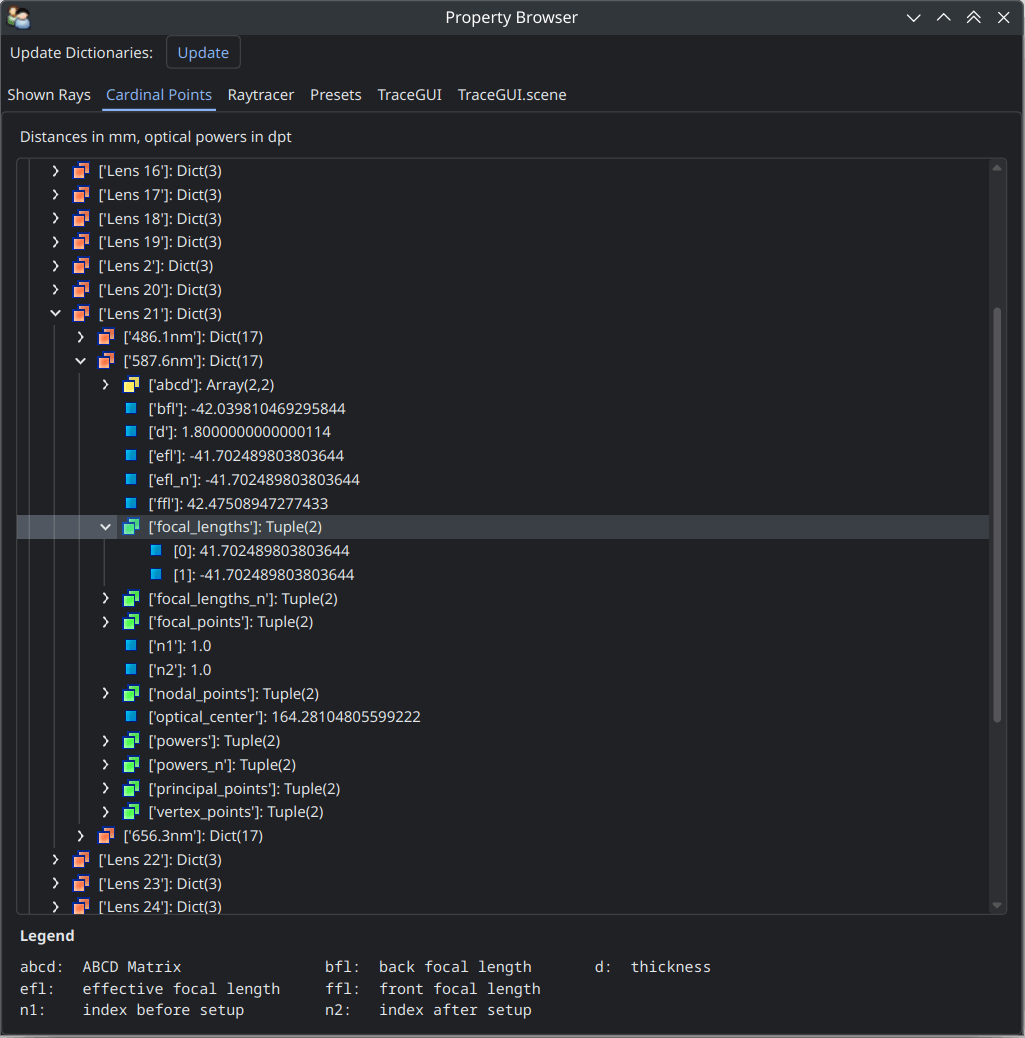Expand the Lens 23 dictionary

[56, 883]
